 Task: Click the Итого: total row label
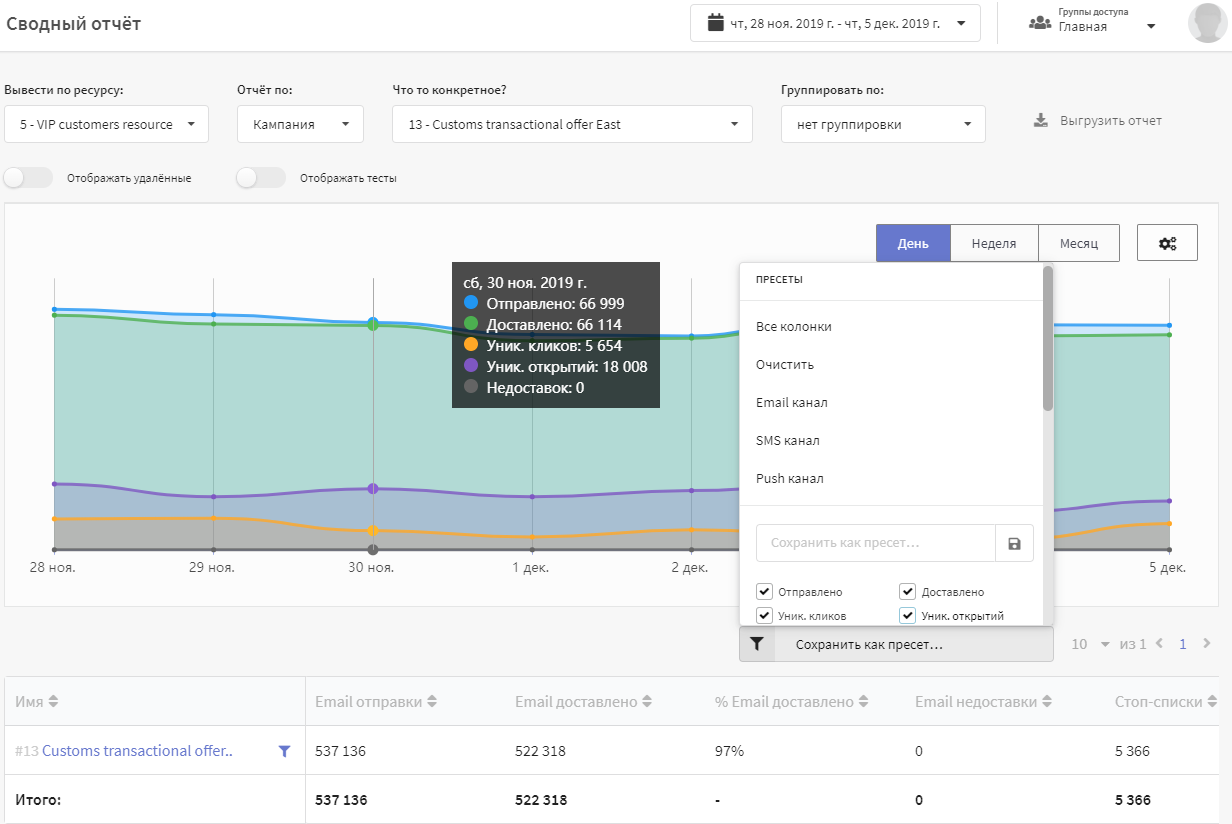click(x=38, y=800)
